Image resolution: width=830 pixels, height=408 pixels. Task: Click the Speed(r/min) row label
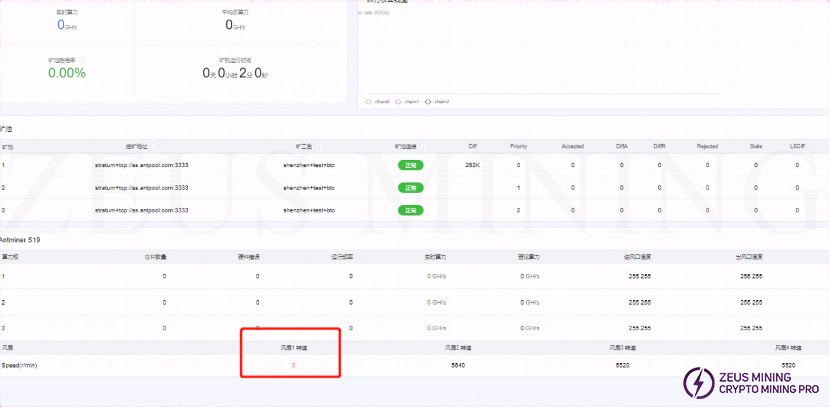point(22,366)
